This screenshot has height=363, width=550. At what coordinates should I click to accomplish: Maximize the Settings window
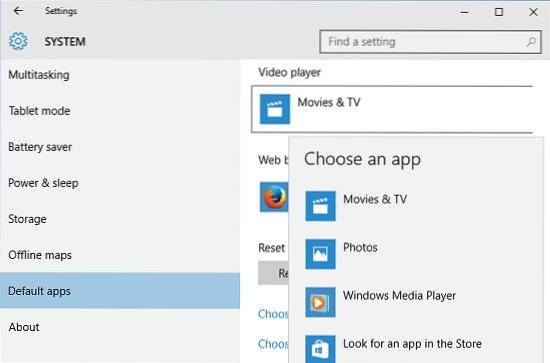(x=498, y=12)
